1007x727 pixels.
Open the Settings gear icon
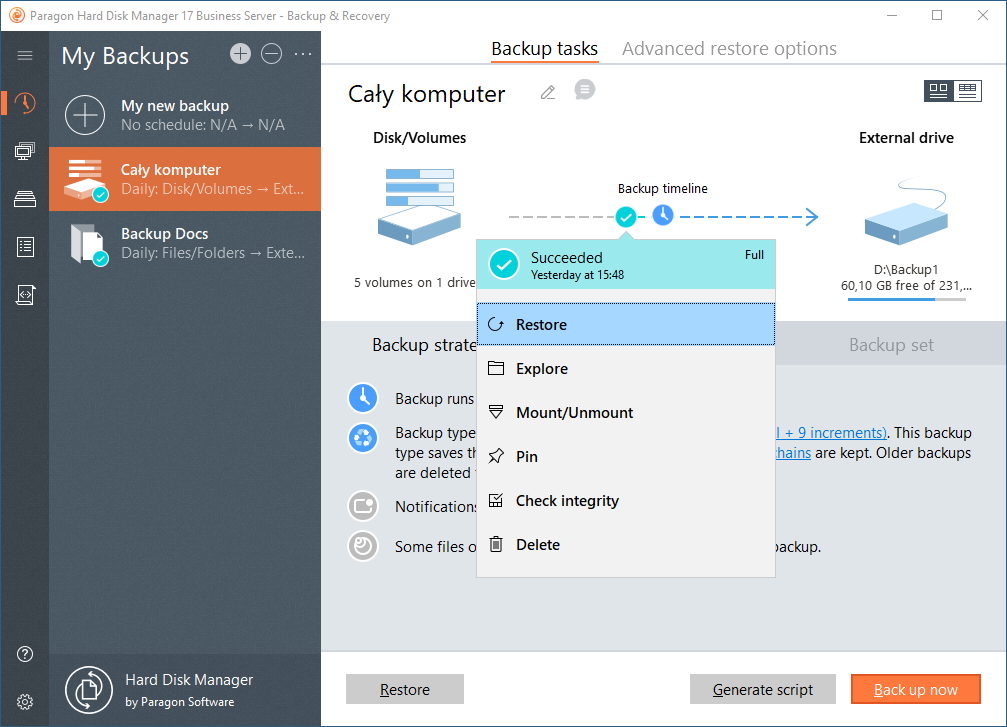pos(25,702)
